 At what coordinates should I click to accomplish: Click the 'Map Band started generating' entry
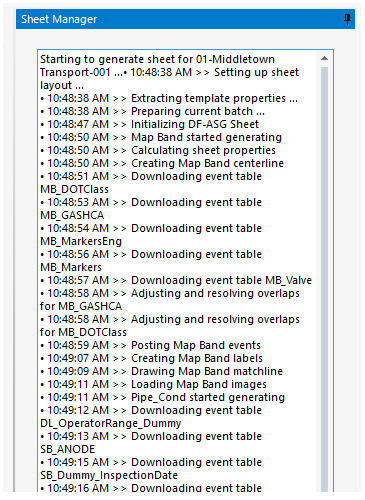[x=161, y=137]
